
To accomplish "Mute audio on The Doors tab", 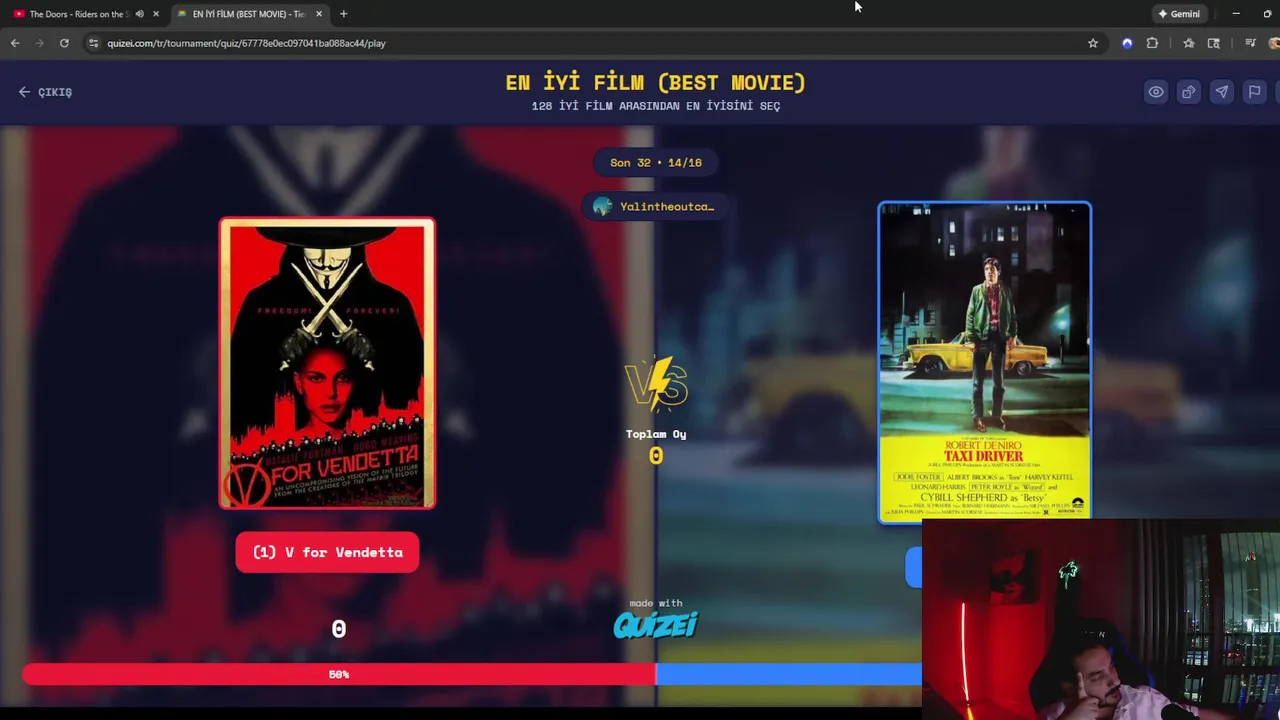I will click(x=139, y=14).
